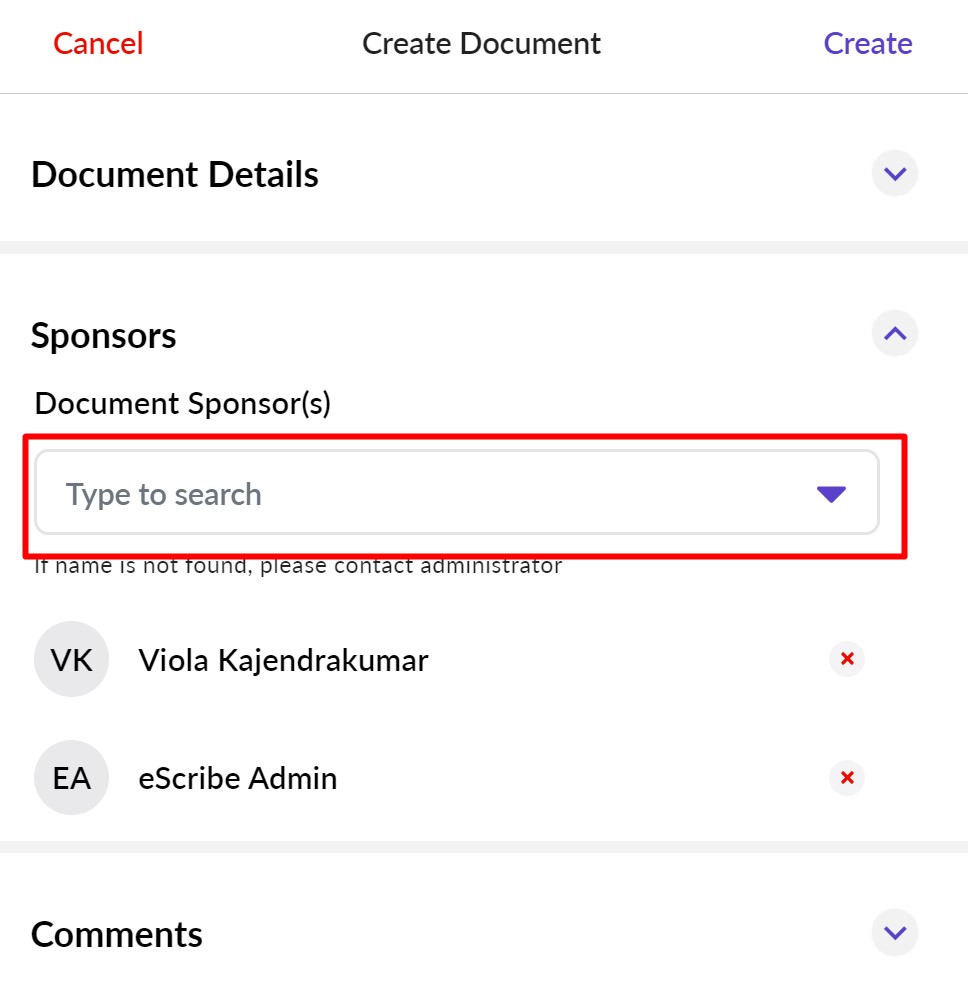Expand the Comments section

(893, 932)
